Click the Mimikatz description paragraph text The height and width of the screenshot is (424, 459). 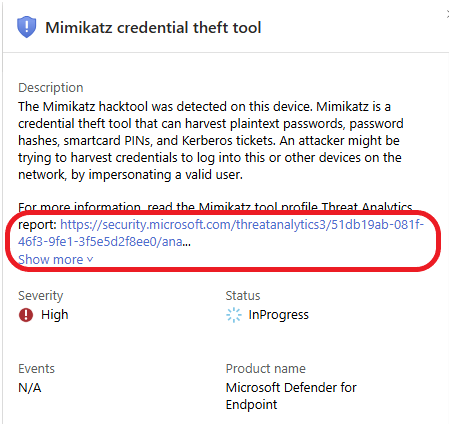click(x=211, y=141)
